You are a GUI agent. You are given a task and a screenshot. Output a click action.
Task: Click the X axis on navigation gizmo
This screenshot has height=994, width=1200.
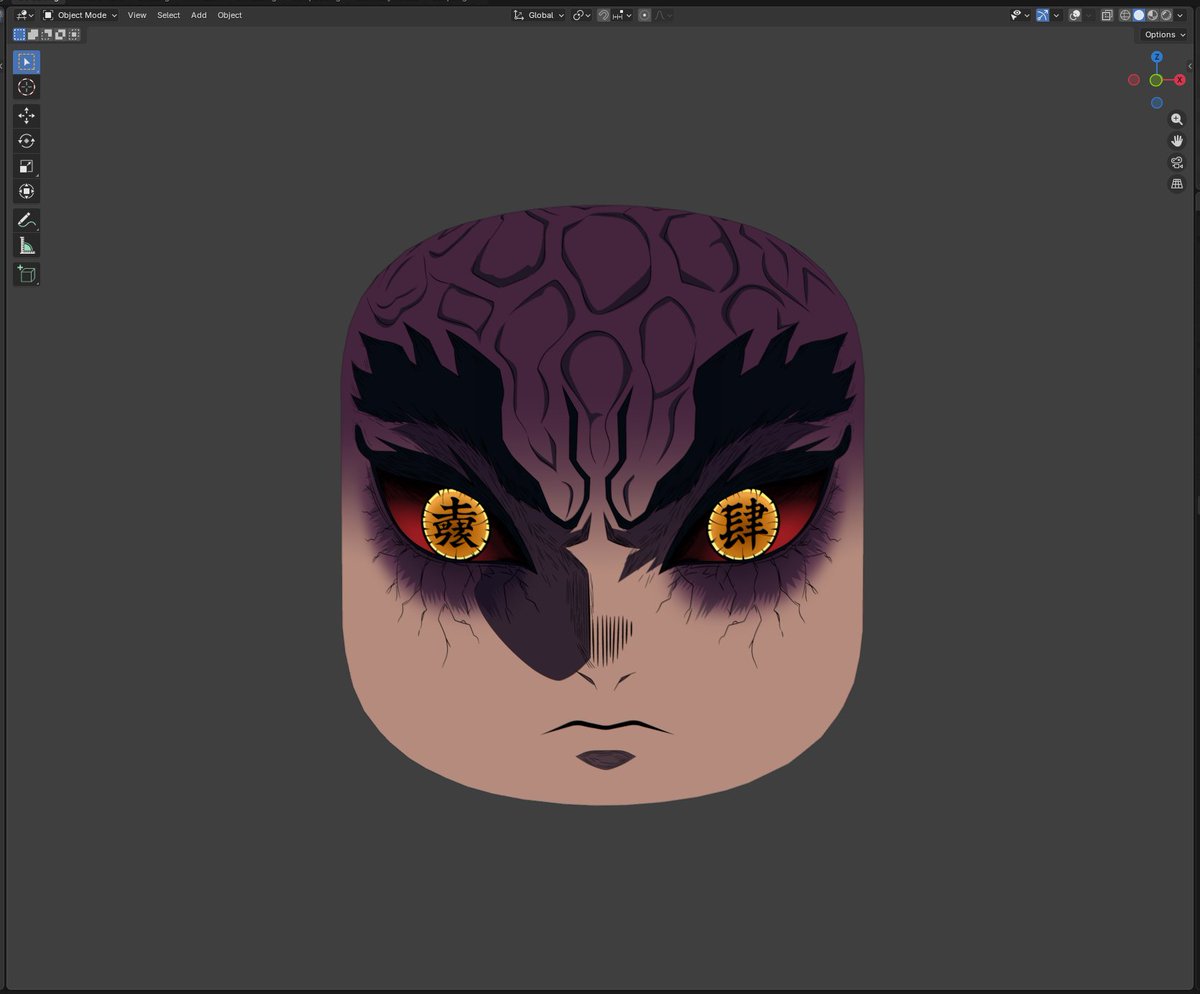[1180, 80]
